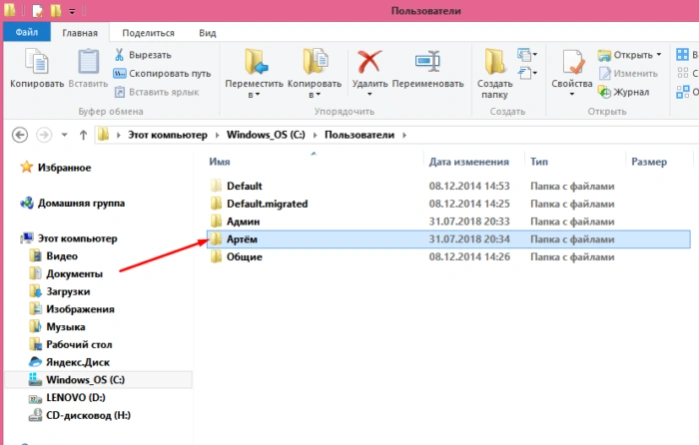Click the Rename (Переименовать) icon

click(x=428, y=61)
